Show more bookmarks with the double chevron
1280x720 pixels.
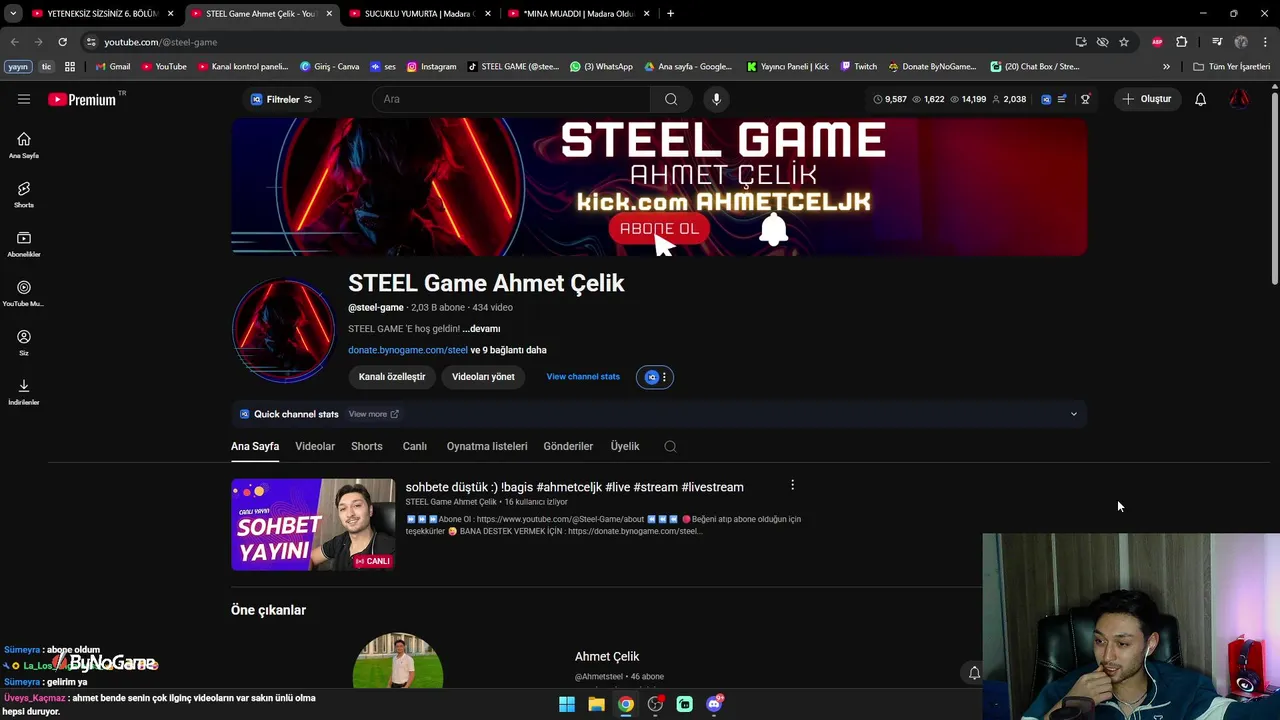(x=1166, y=67)
